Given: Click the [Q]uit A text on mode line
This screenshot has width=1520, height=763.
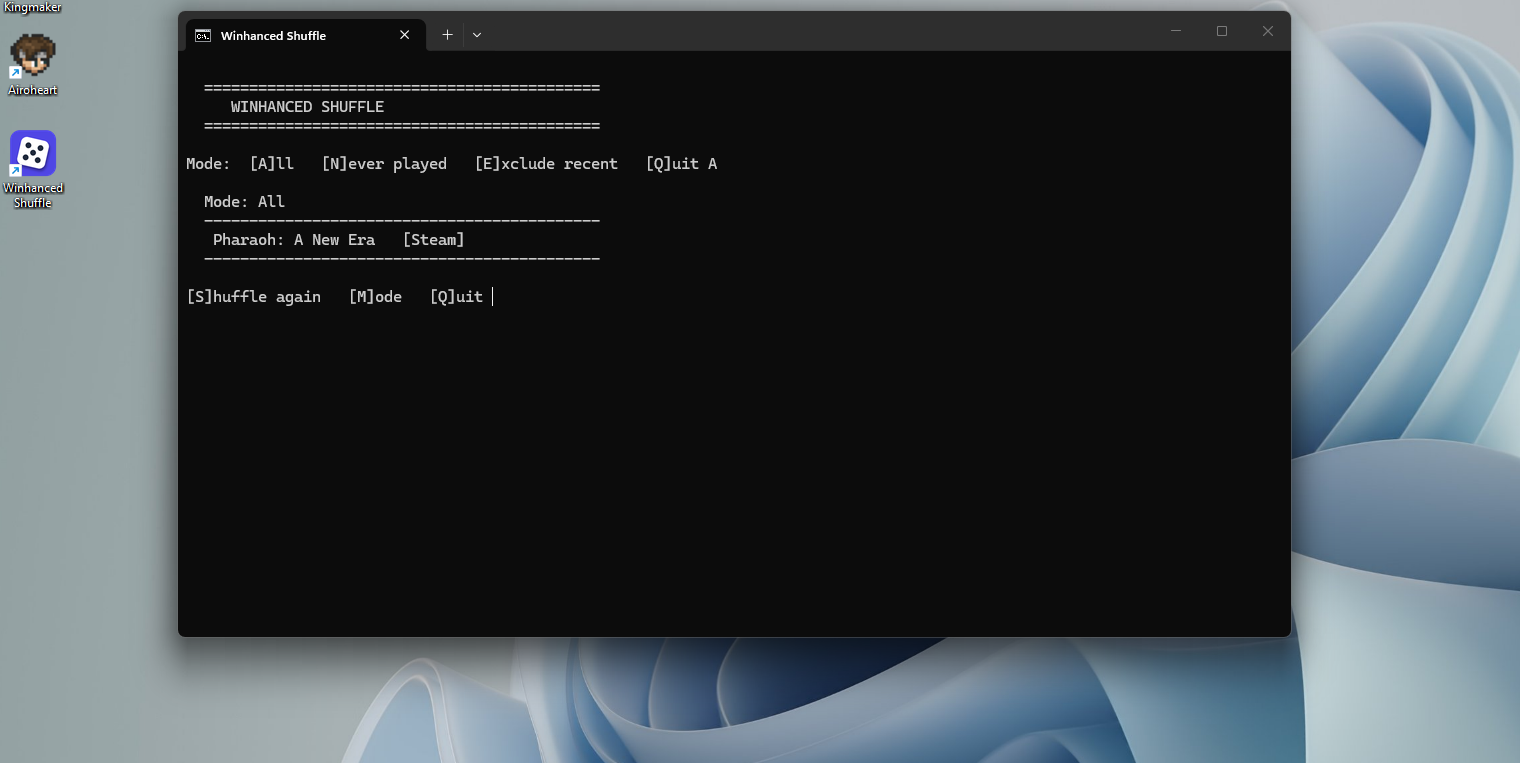Looking at the screenshot, I should pyautogui.click(x=681, y=164).
